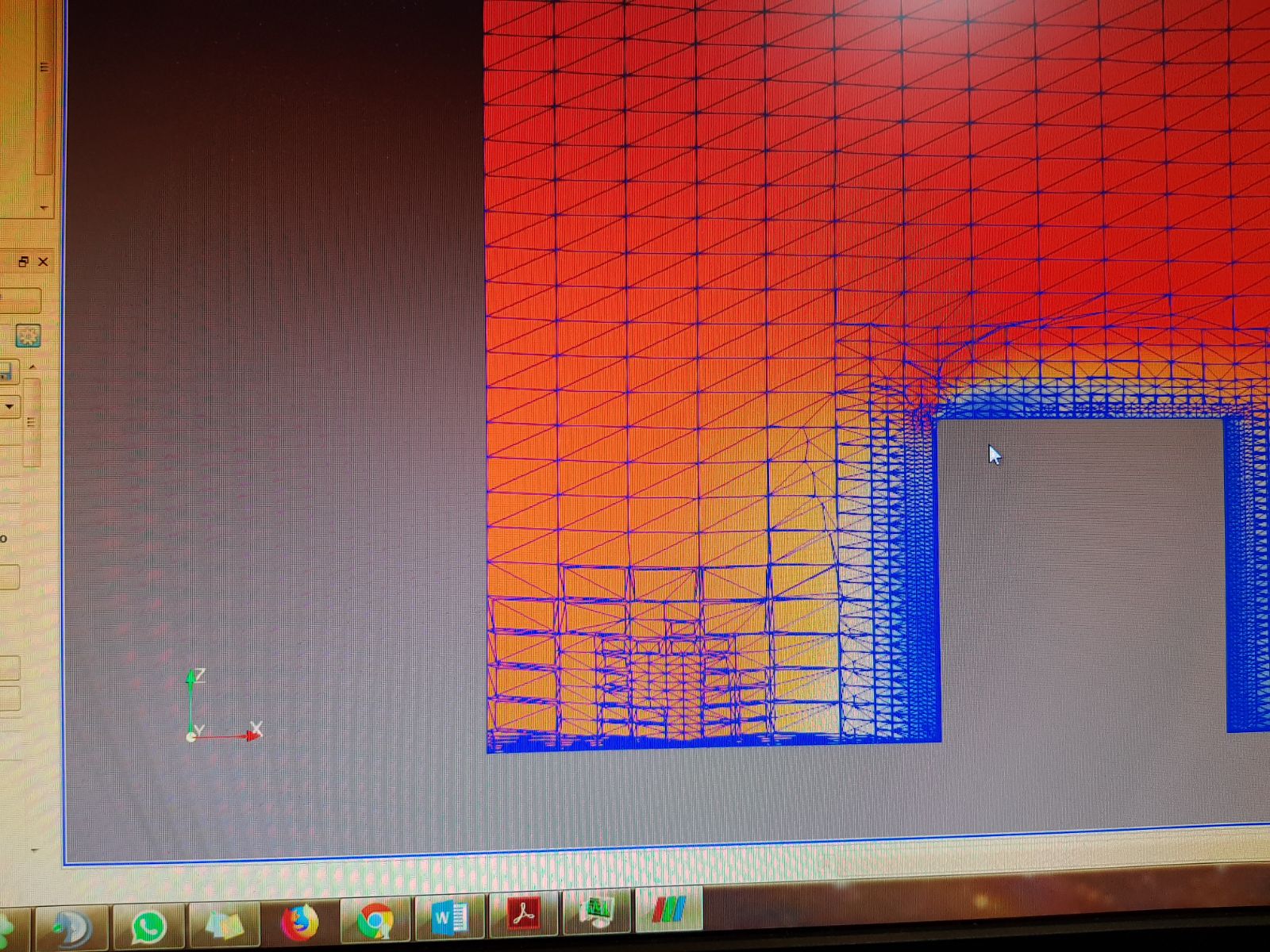The height and width of the screenshot is (952, 1270).
Task: Open Firefox browser in the taskbar
Action: click(x=300, y=923)
